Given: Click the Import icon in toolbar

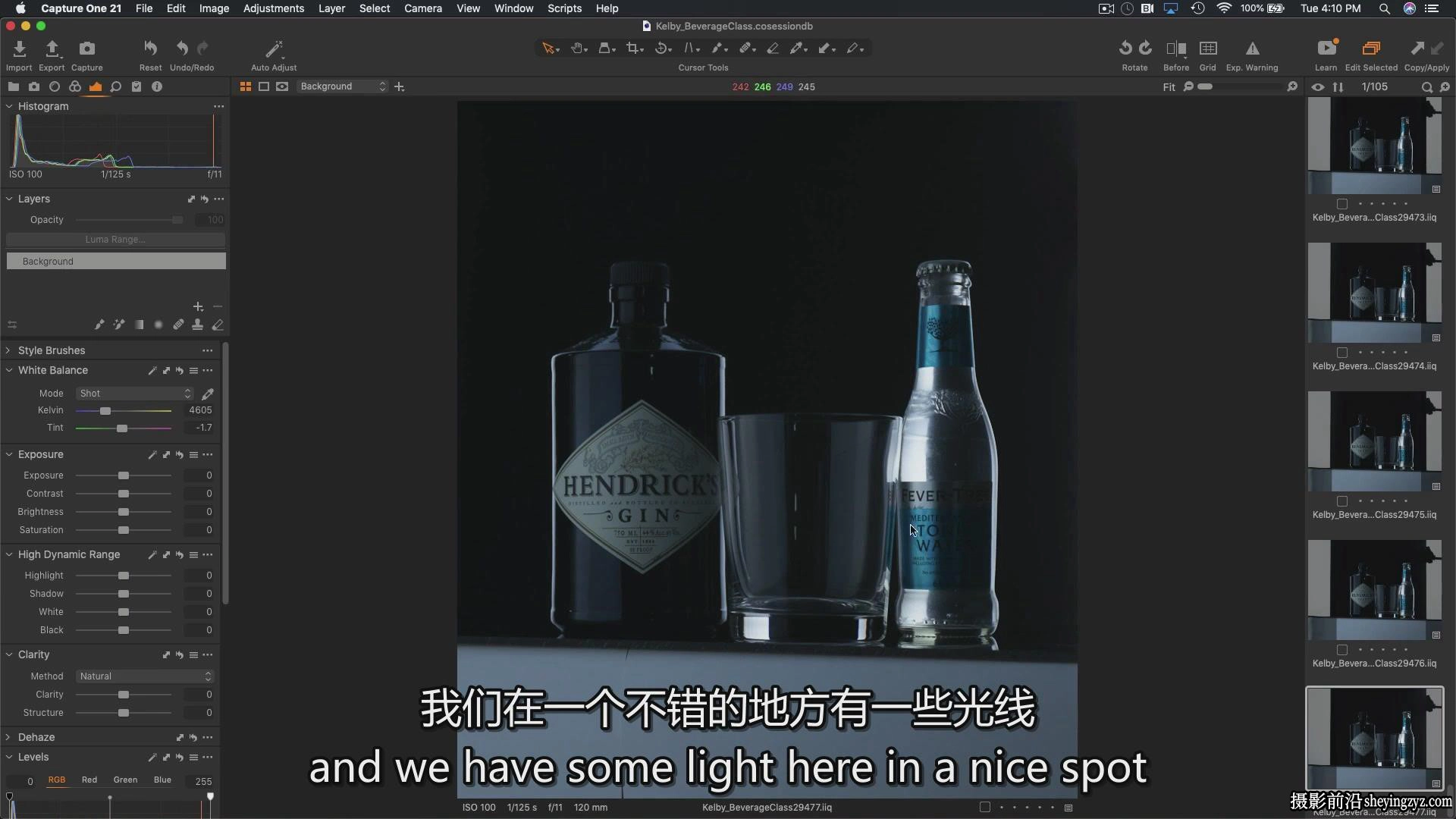Looking at the screenshot, I should pos(19,49).
